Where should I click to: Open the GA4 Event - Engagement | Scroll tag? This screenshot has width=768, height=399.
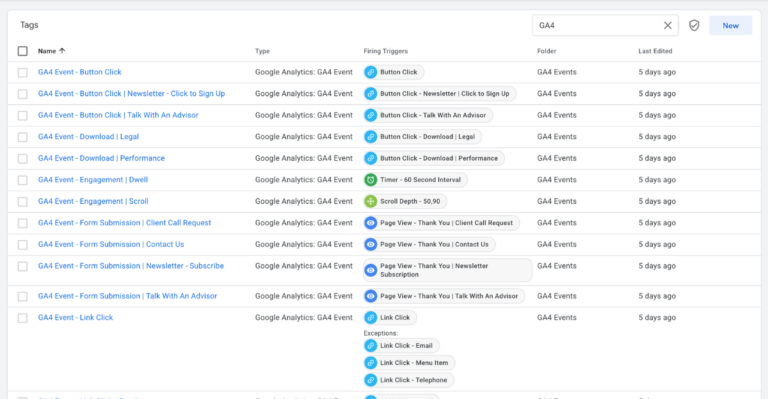pyautogui.click(x=93, y=201)
